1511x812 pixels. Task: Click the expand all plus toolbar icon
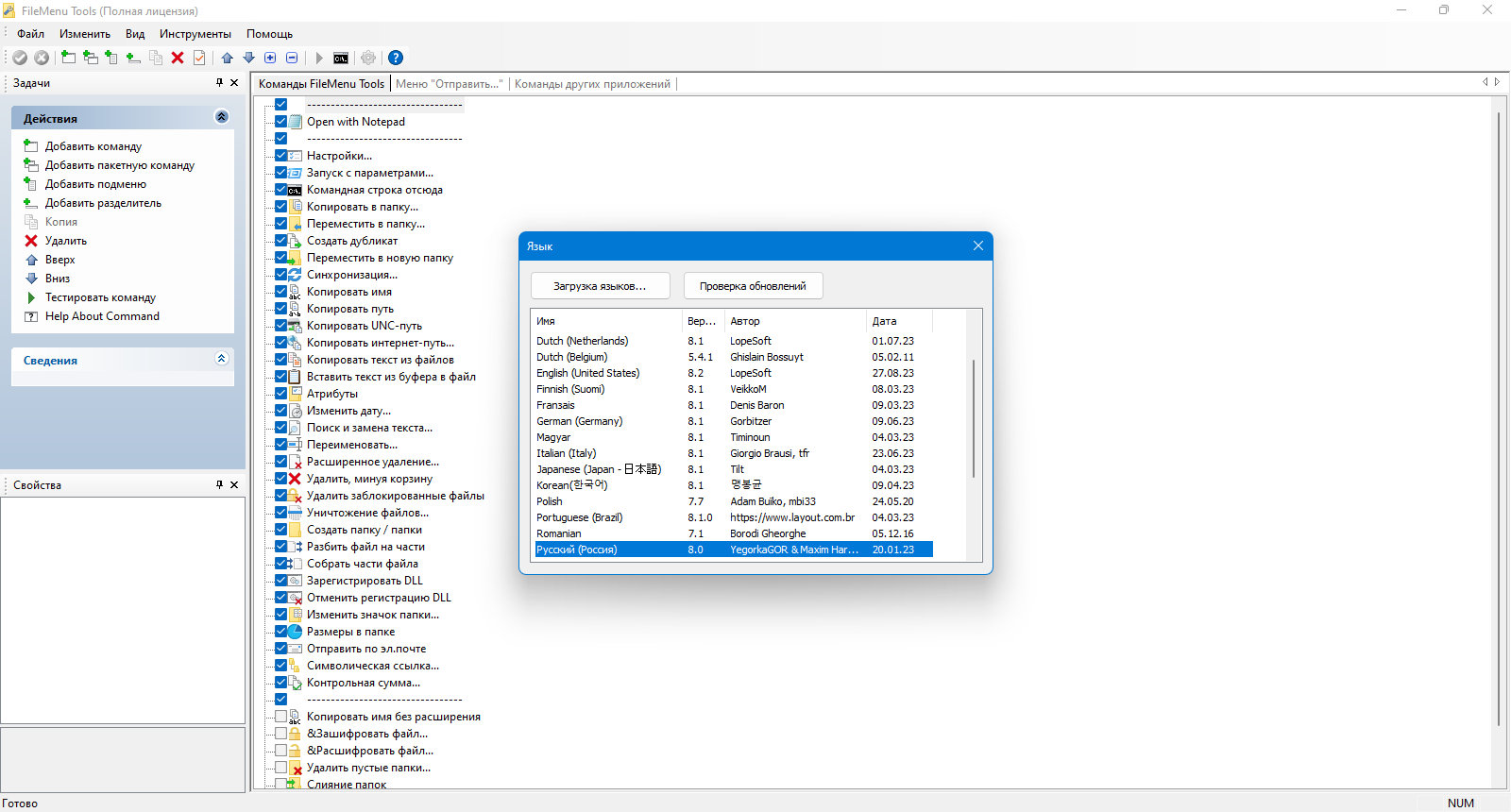270,58
